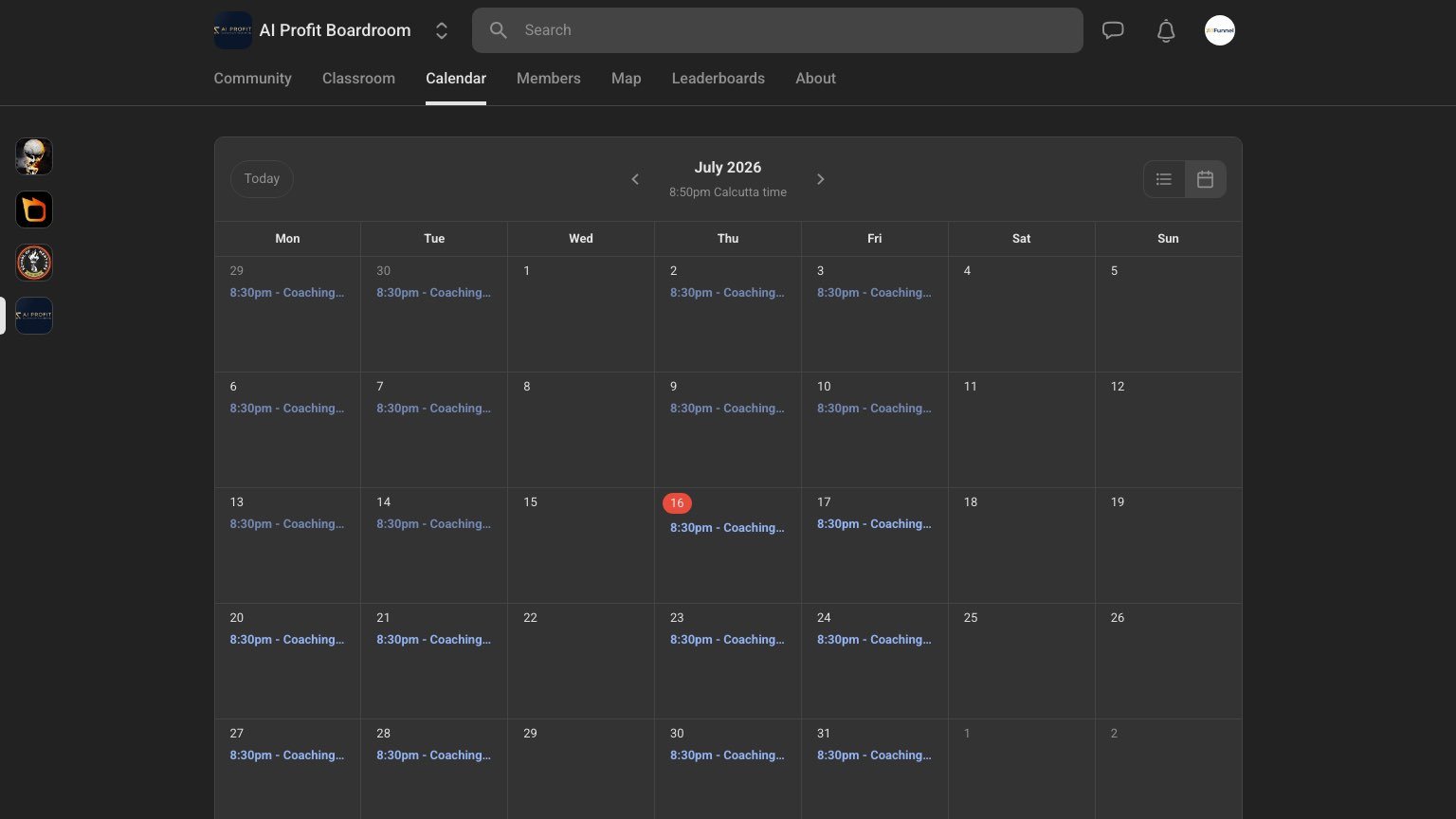Click the July 2026 month title
Image resolution: width=1456 pixels, height=819 pixels.
(728, 168)
